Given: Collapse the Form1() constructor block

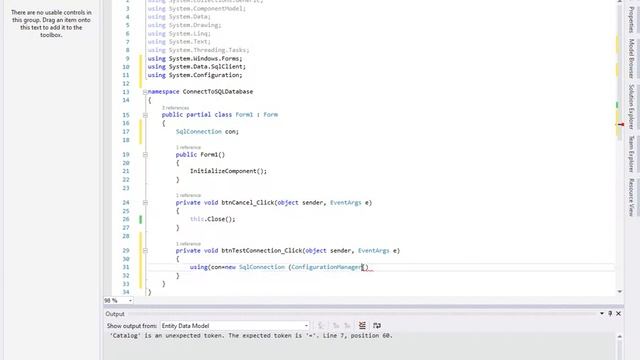Looking at the screenshot, I should [145, 155].
